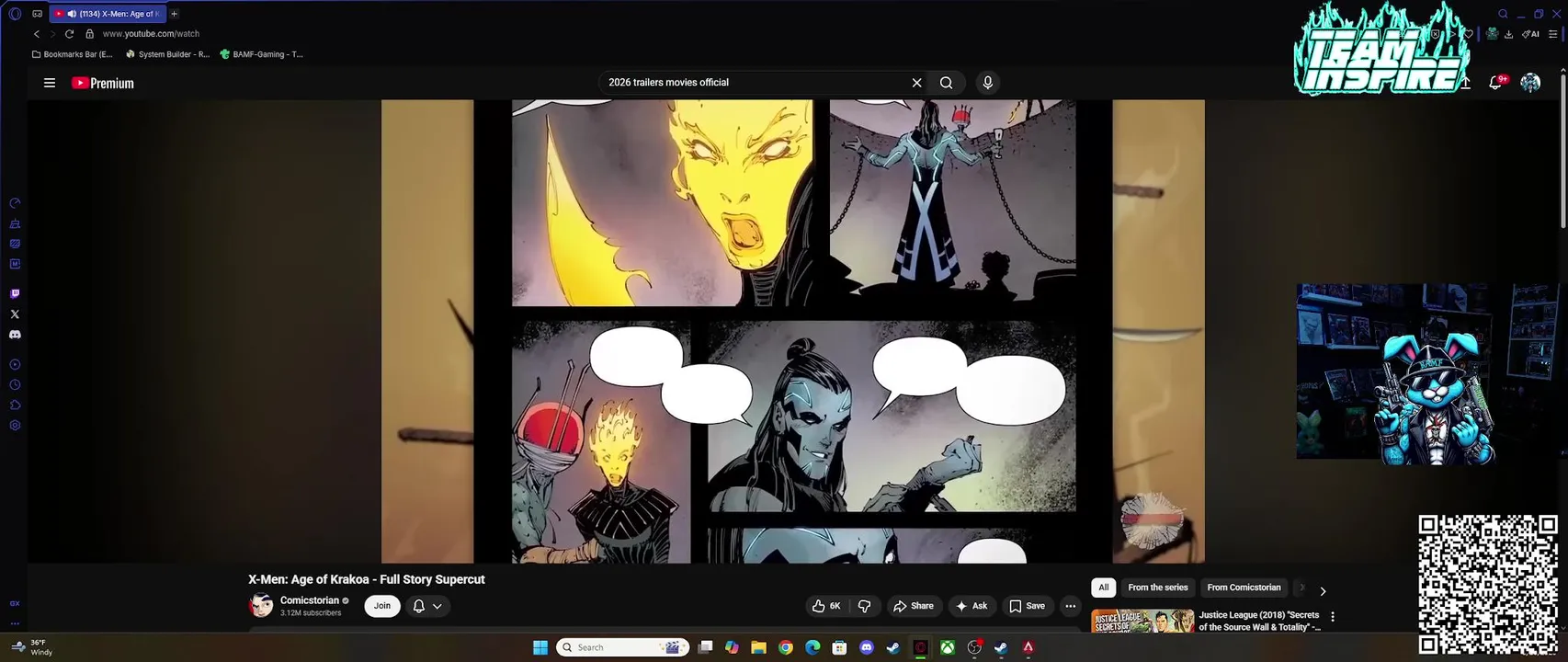The width and height of the screenshot is (1568, 662).
Task: Select the All filter chip
Action: pos(1104,588)
